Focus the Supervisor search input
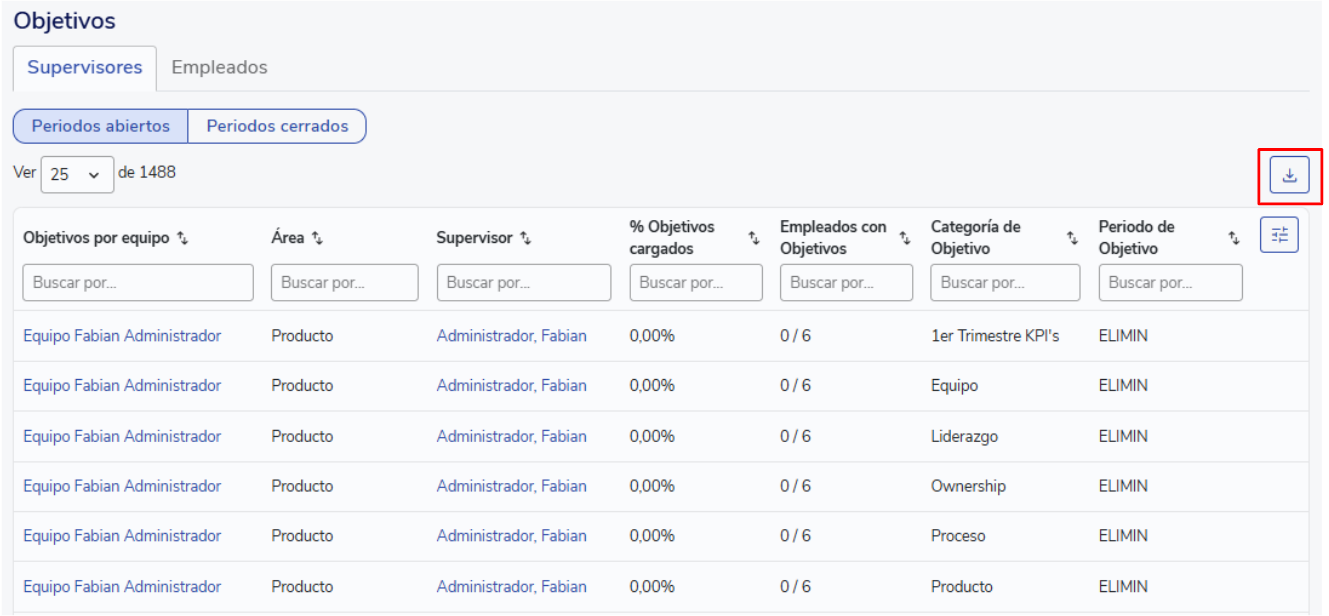 tap(523, 283)
